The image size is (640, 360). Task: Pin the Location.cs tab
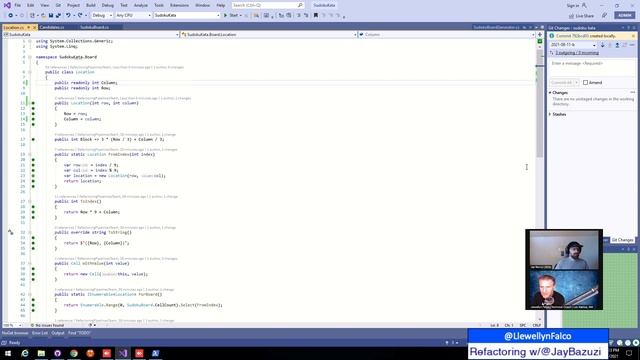pyautogui.click(x=29, y=27)
